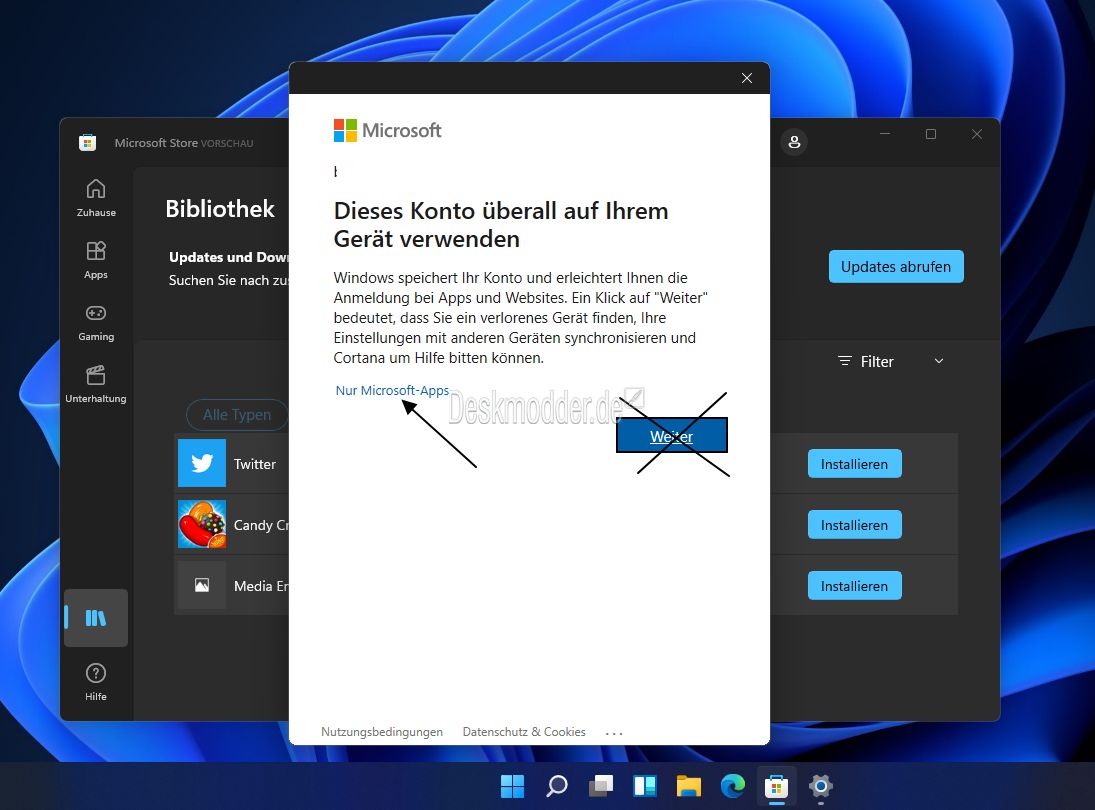Click the user account icon in Store

(794, 142)
